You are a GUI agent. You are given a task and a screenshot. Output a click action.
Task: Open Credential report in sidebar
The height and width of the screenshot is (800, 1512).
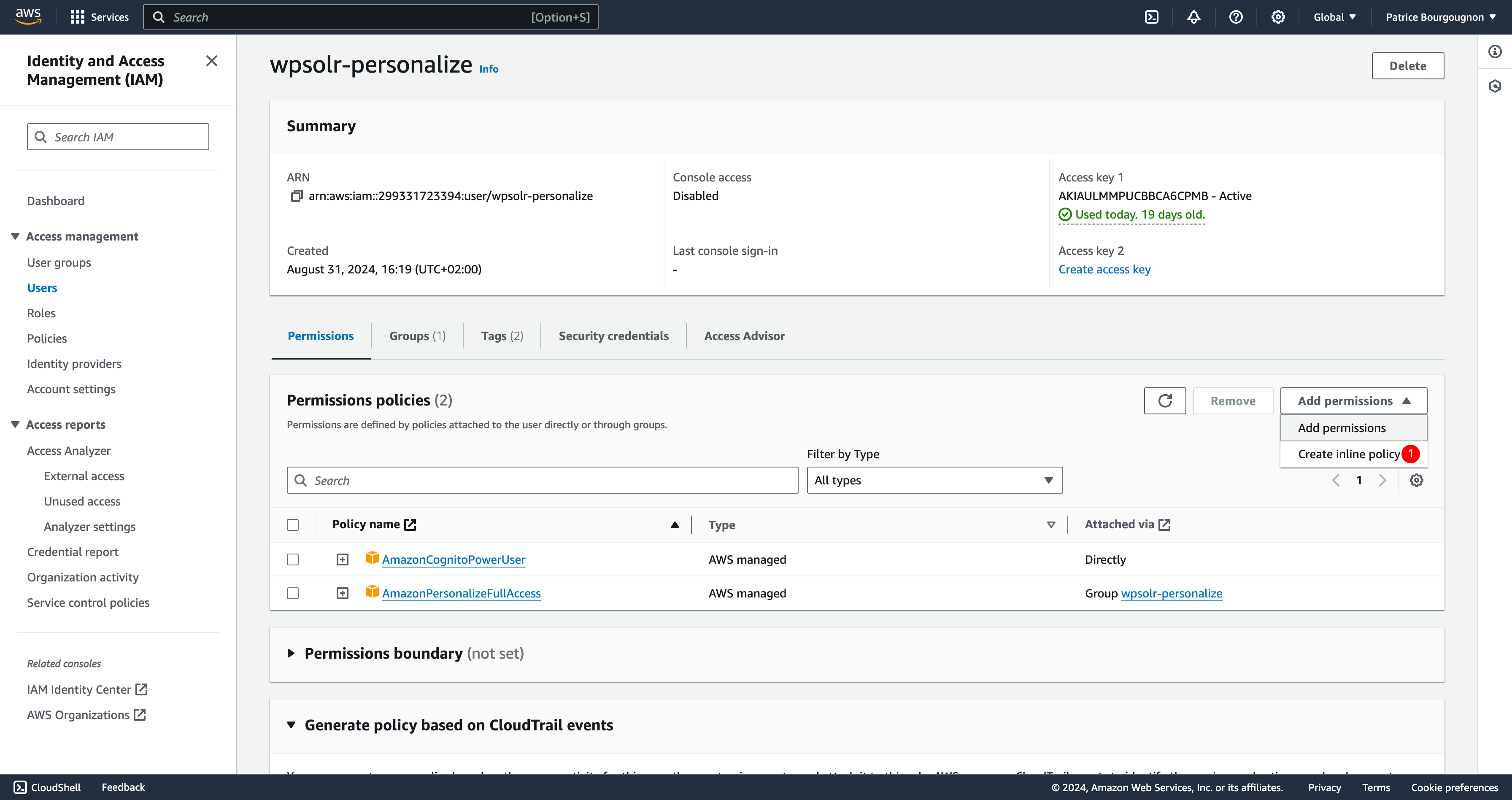(x=73, y=552)
